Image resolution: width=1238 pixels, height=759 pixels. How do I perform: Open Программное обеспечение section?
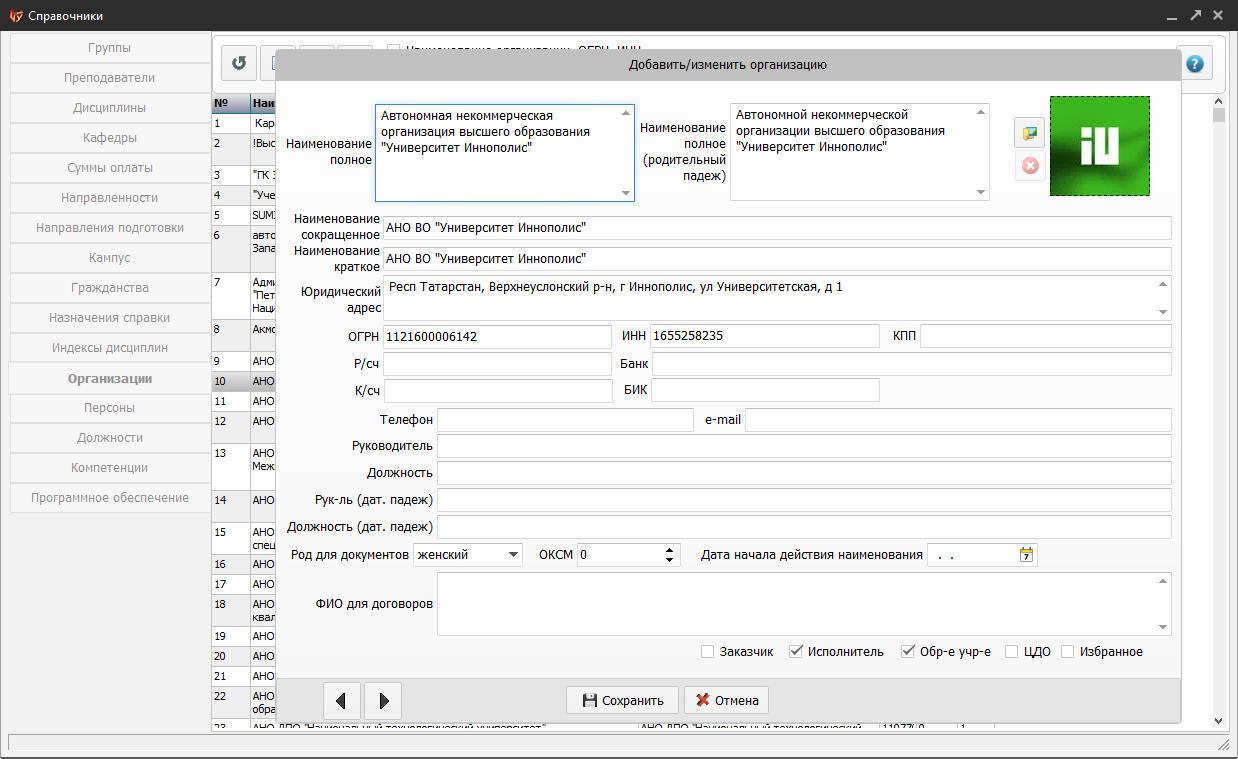pos(110,498)
